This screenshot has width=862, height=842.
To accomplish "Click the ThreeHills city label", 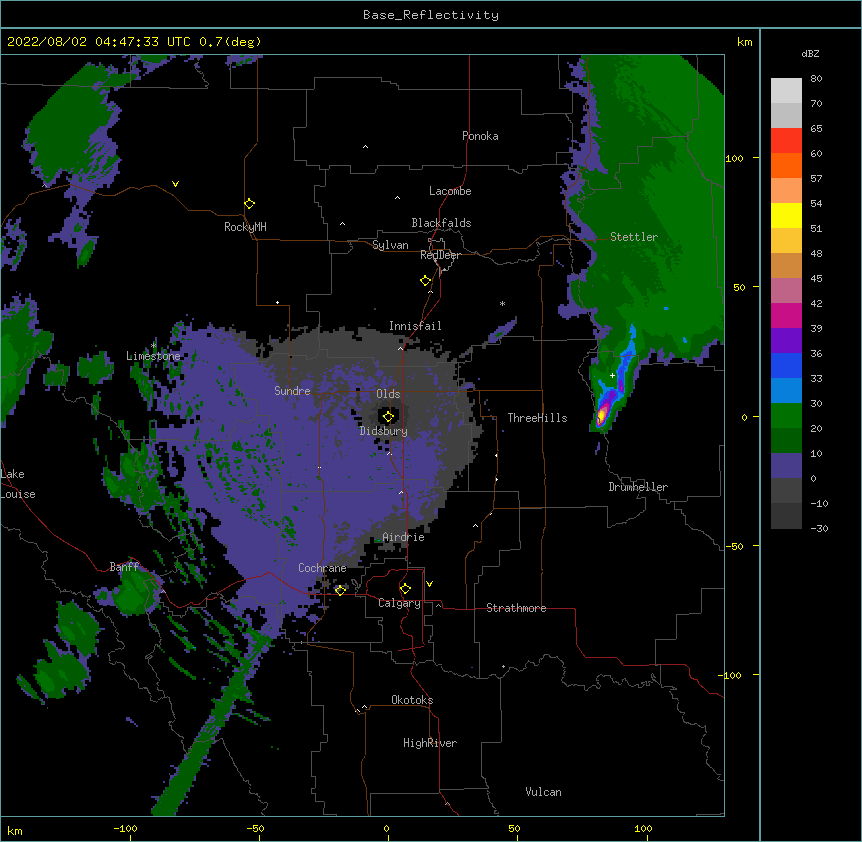I will [x=537, y=418].
